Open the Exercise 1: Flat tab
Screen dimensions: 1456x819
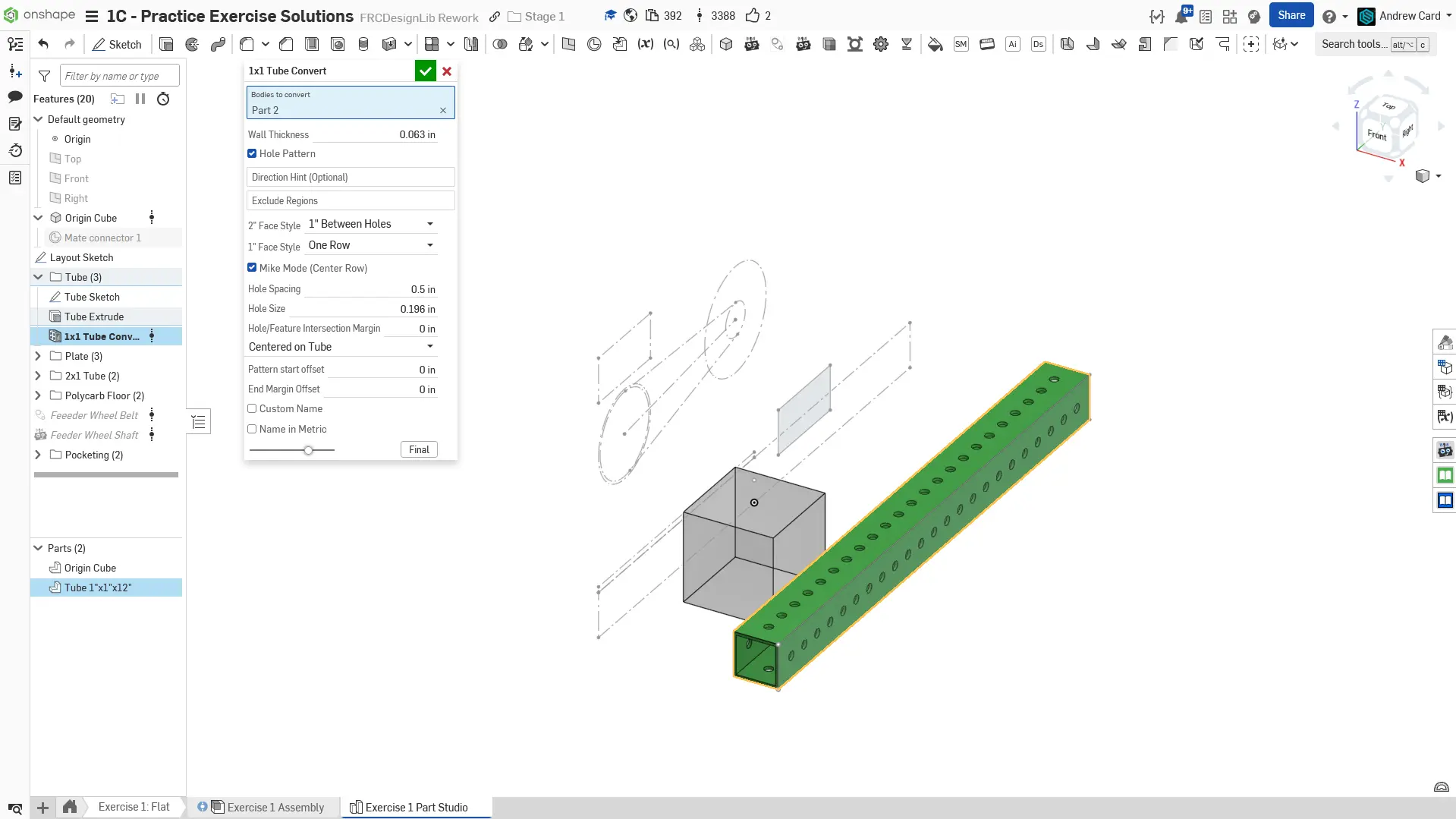click(x=134, y=807)
